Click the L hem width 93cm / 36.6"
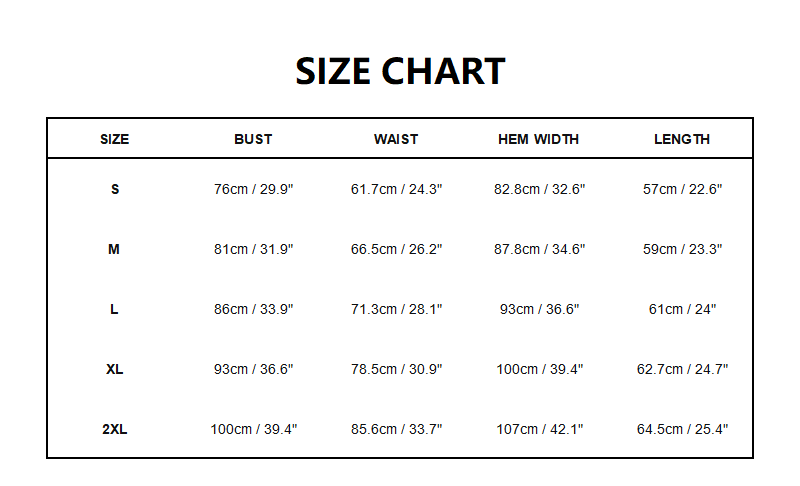 click(539, 309)
